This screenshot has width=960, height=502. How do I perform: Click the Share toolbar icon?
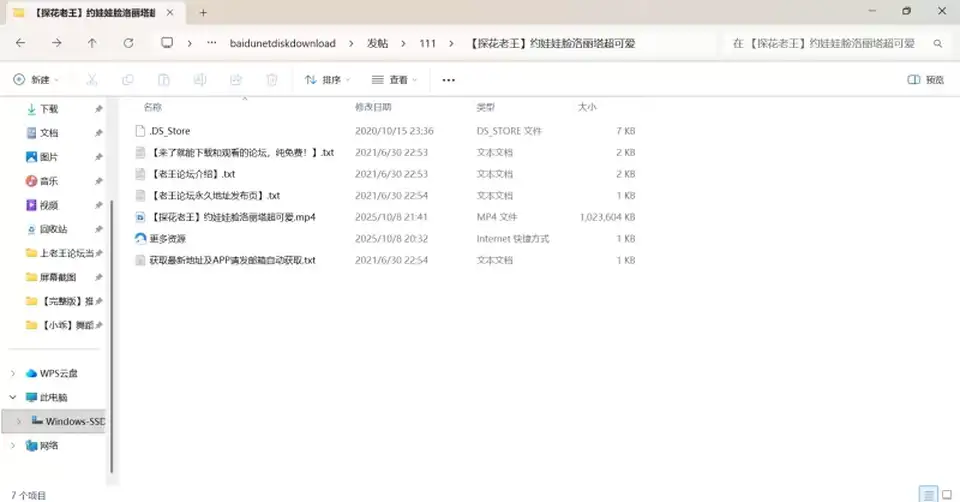[236, 80]
